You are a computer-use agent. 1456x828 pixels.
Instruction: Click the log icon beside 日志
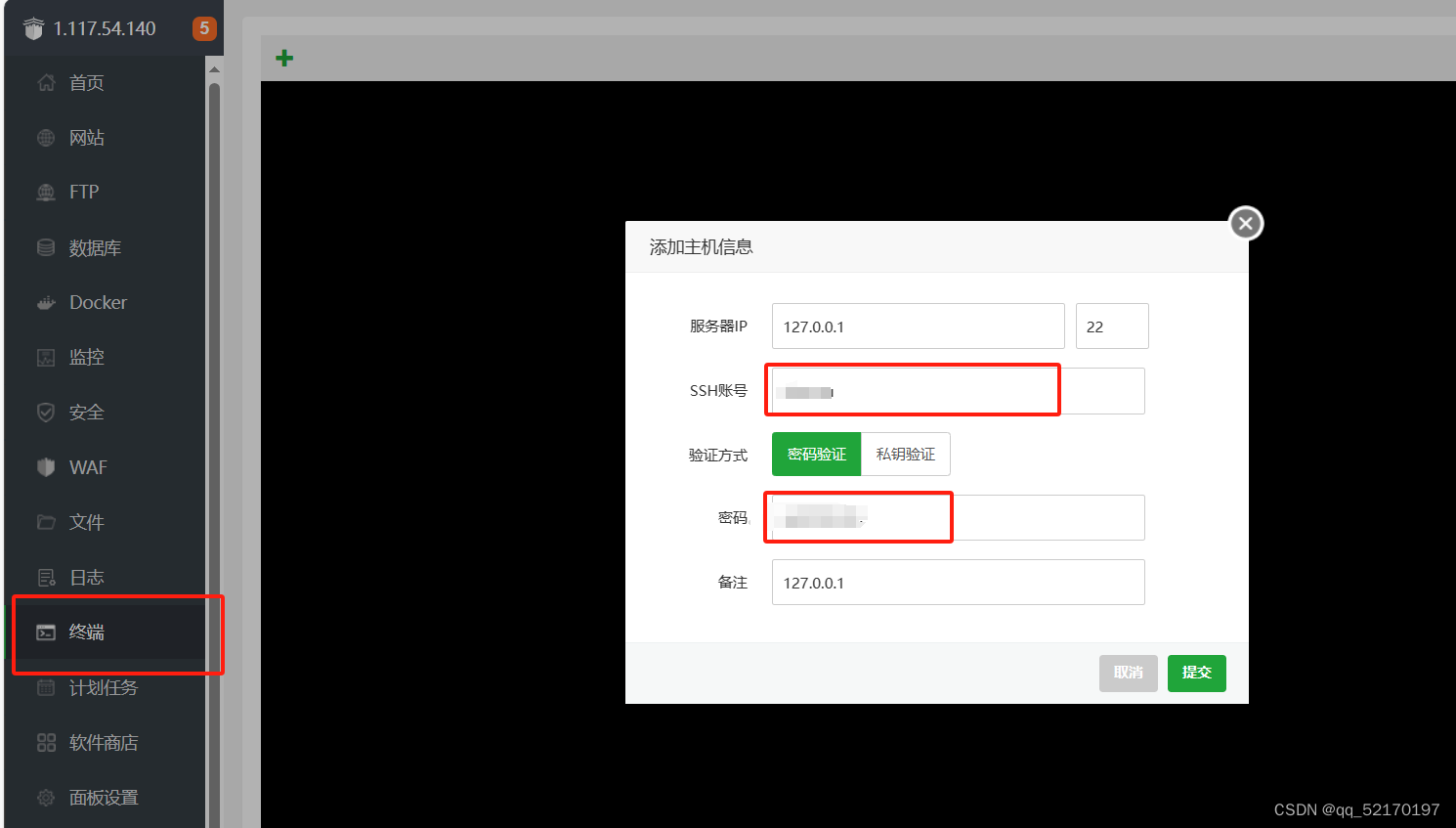pos(46,578)
